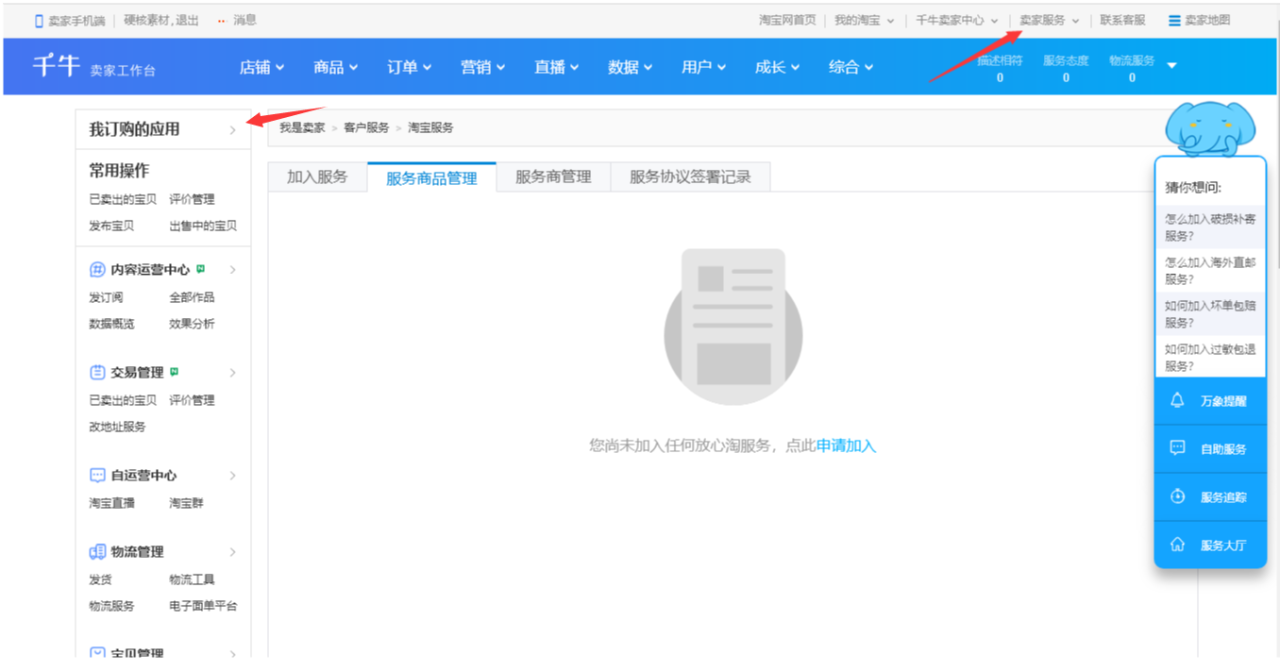Open the 消息 messages icon
Viewport: 1280px width, 671px height.
(x=222, y=20)
